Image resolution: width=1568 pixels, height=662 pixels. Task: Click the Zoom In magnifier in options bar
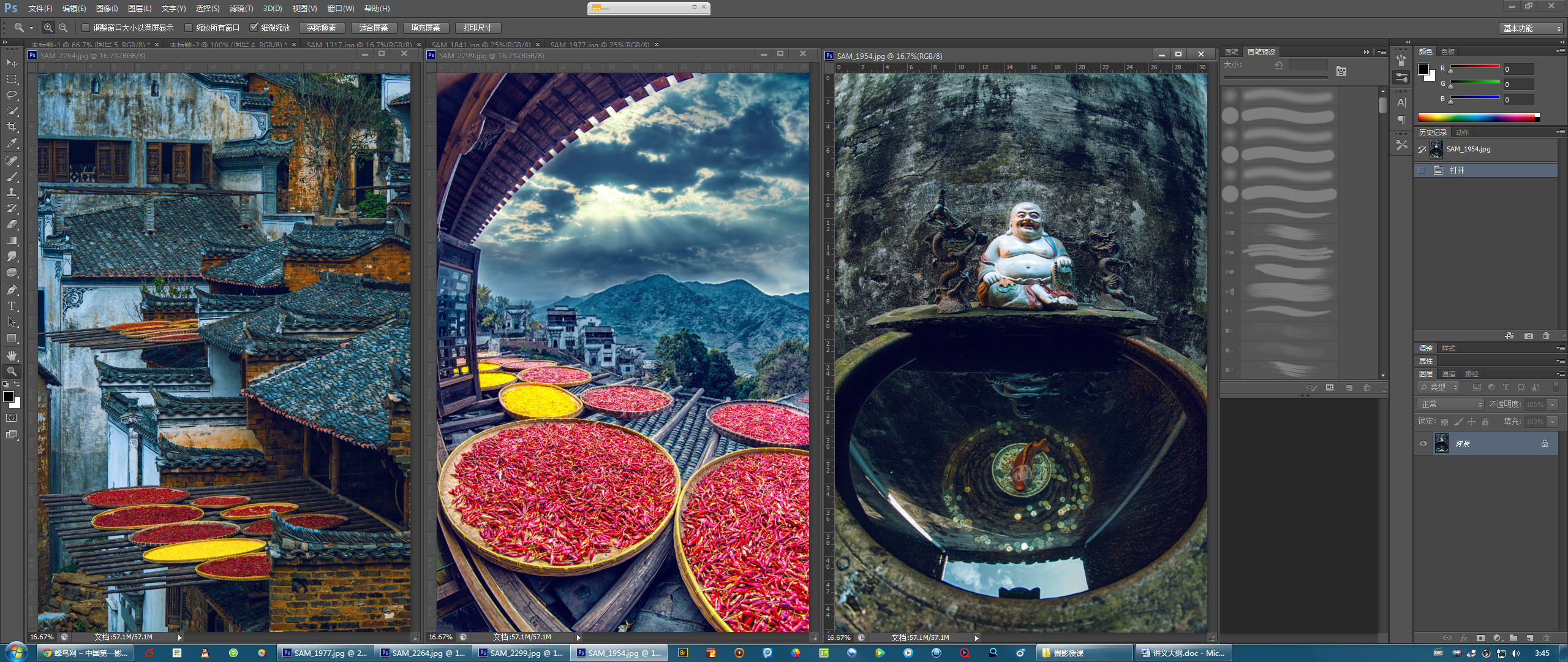(x=48, y=28)
